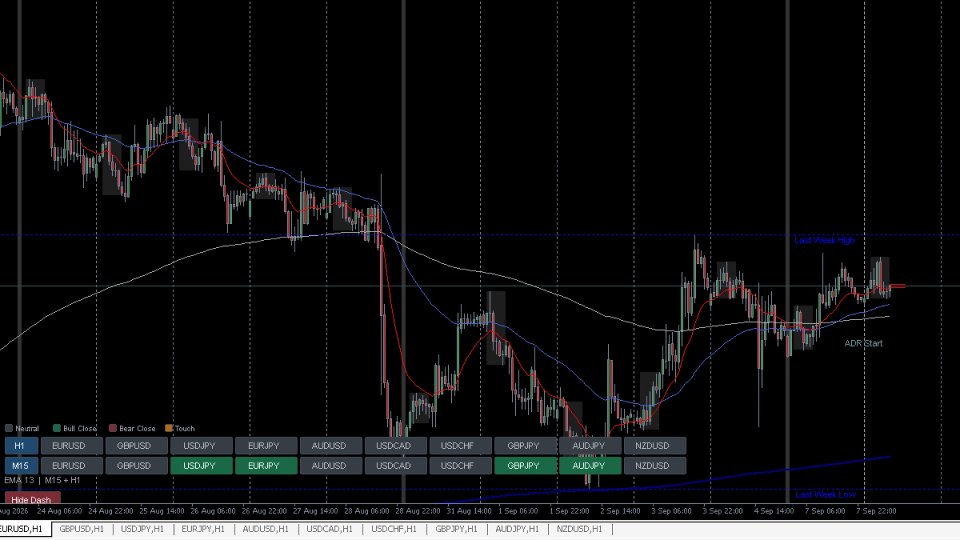Viewport: 960px width, 540px height.
Task: Open USDCAD in the M15 dashboard row
Action: (396, 466)
